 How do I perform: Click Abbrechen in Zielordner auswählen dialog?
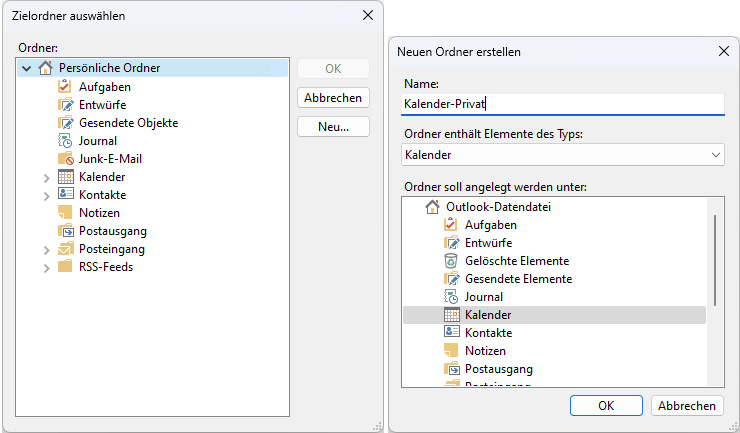(x=333, y=98)
